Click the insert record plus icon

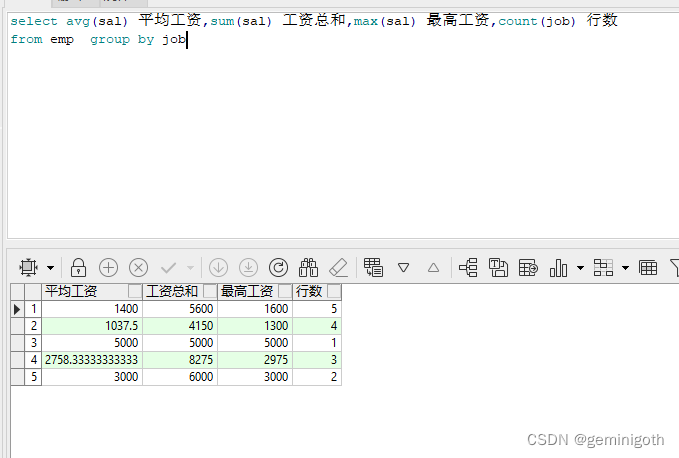pyautogui.click(x=108, y=268)
